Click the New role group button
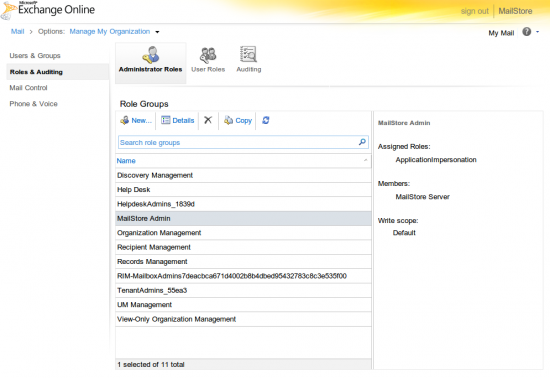 (x=136, y=120)
